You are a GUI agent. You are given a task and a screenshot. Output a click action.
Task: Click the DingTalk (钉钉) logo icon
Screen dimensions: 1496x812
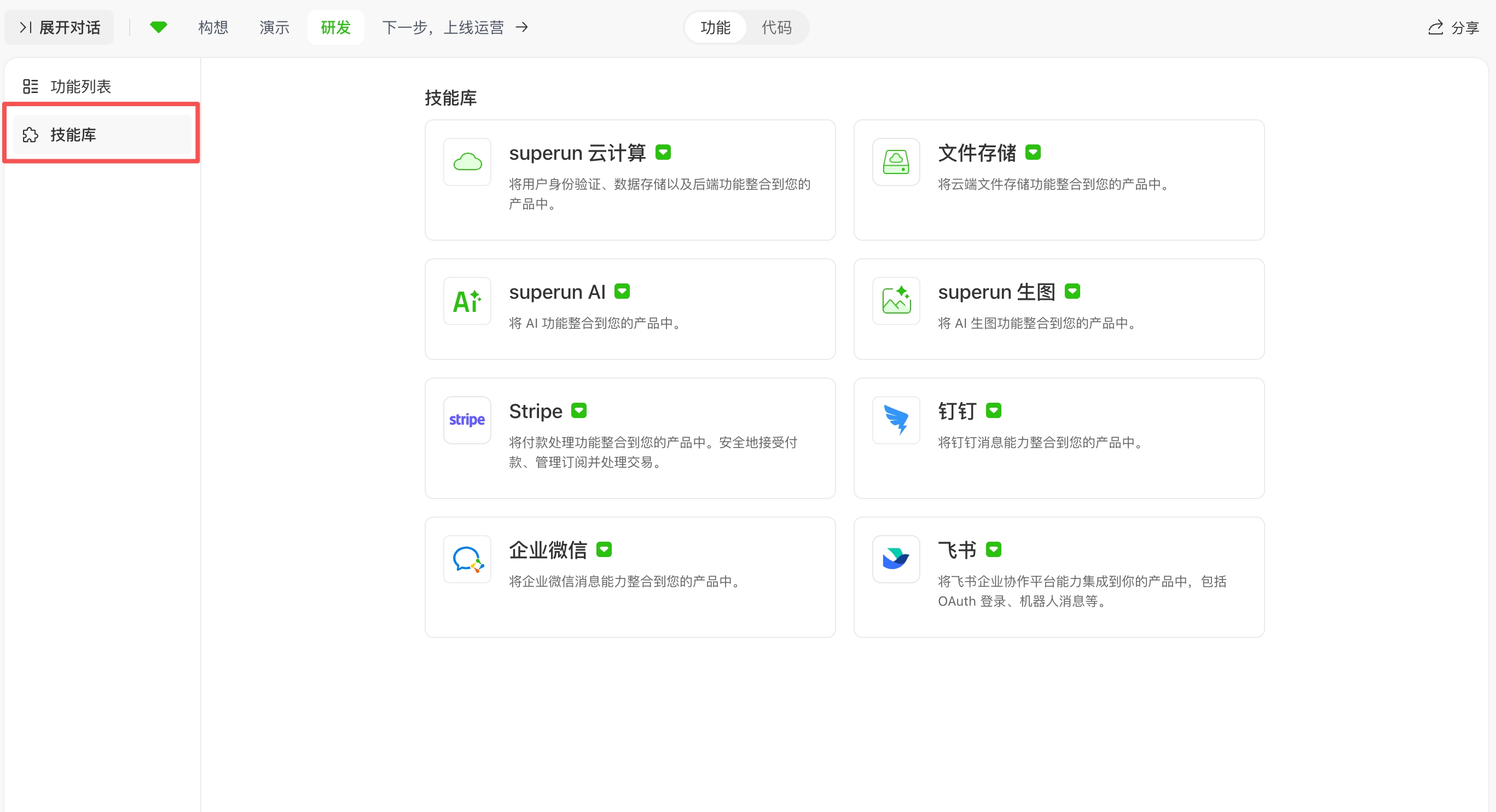click(x=896, y=420)
